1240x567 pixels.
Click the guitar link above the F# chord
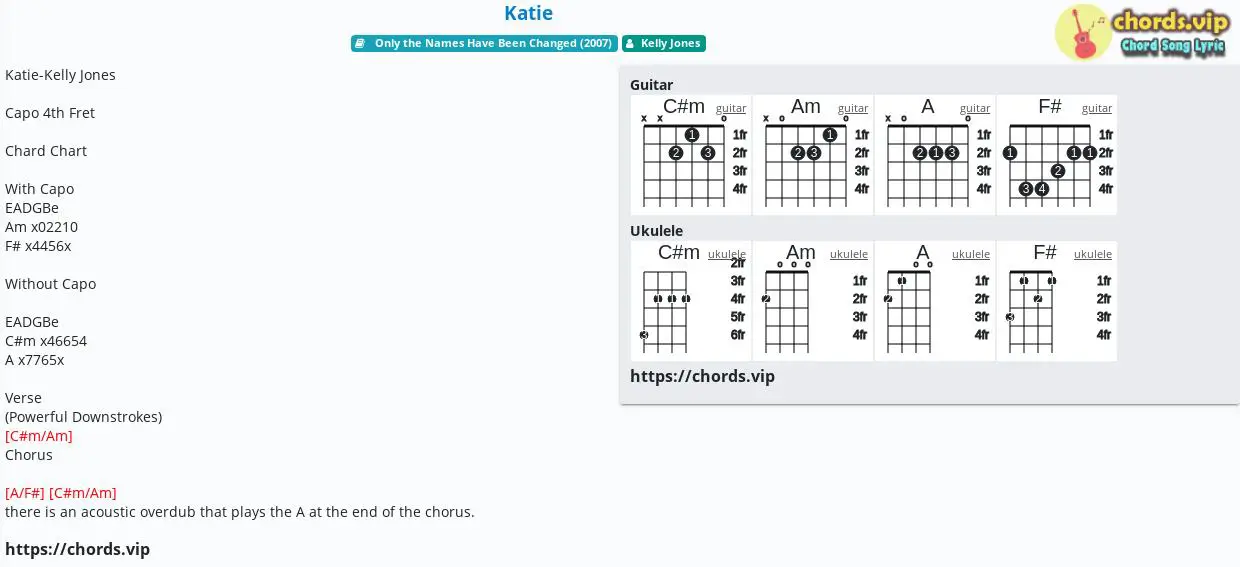(x=1097, y=108)
